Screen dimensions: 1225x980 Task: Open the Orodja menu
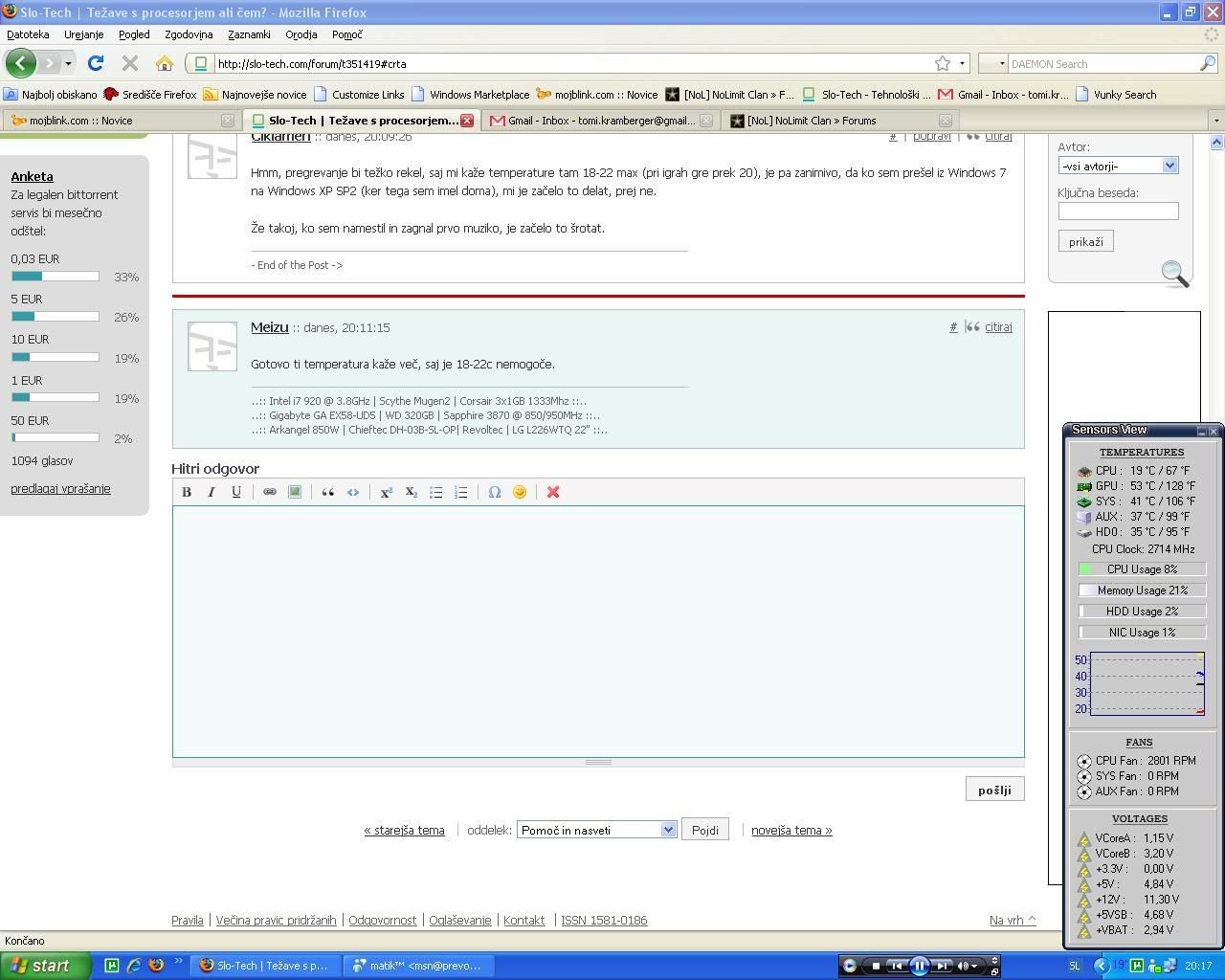(301, 34)
